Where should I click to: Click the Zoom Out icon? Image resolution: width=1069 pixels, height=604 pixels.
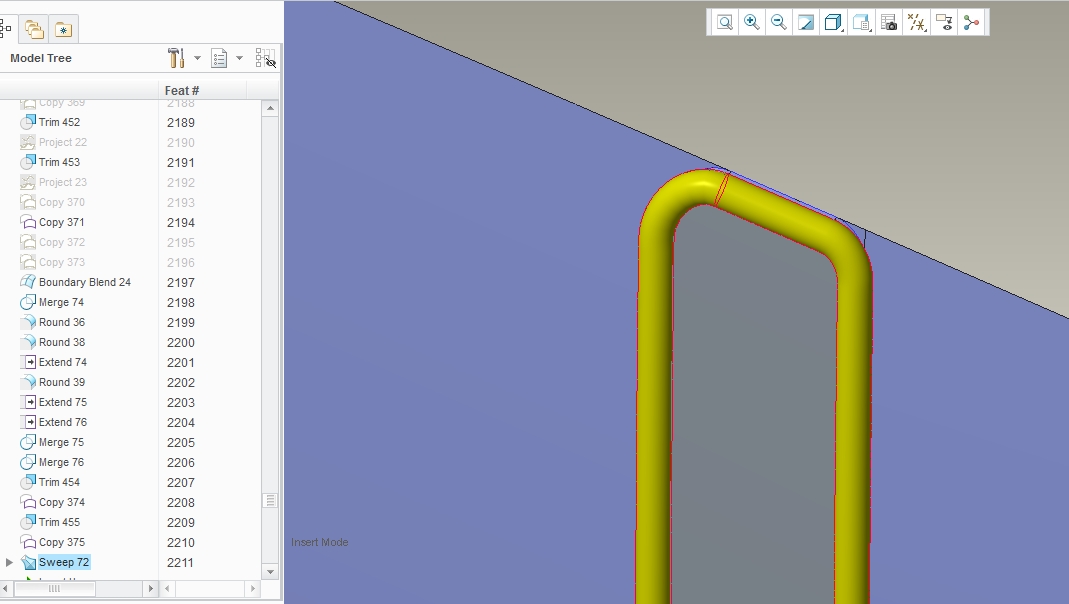(779, 22)
